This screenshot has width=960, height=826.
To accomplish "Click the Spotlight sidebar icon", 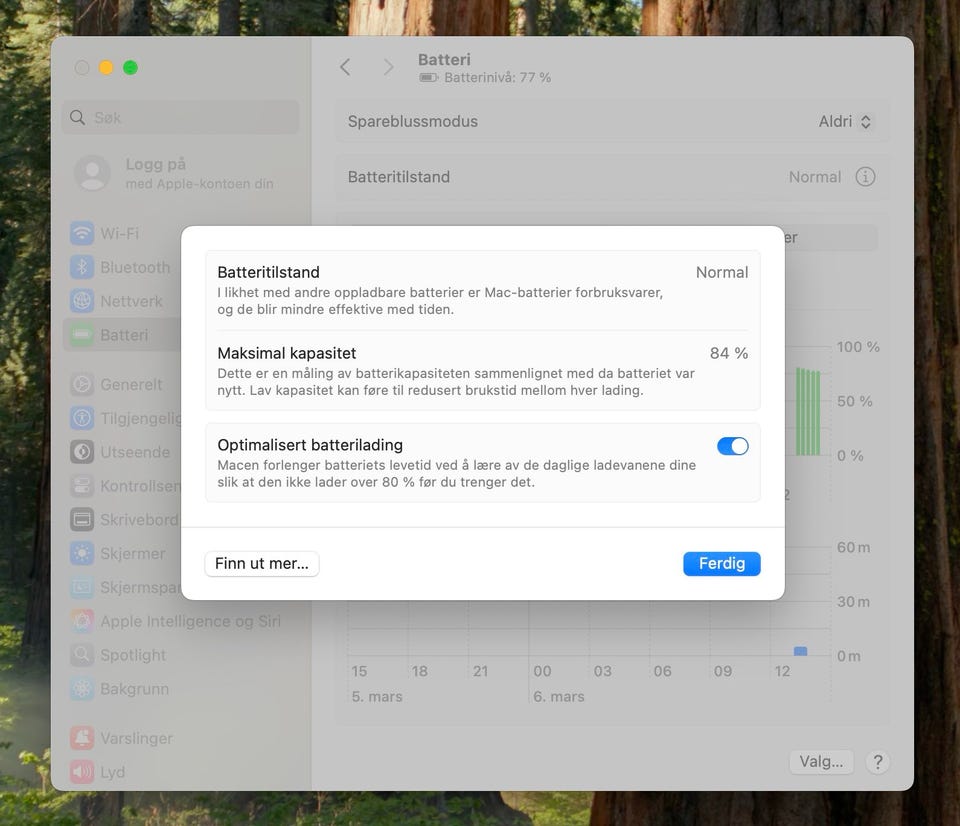I will coord(82,655).
